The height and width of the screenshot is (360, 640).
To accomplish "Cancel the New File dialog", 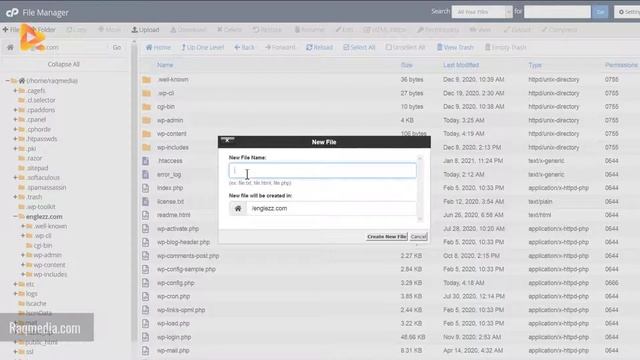I will tap(418, 237).
